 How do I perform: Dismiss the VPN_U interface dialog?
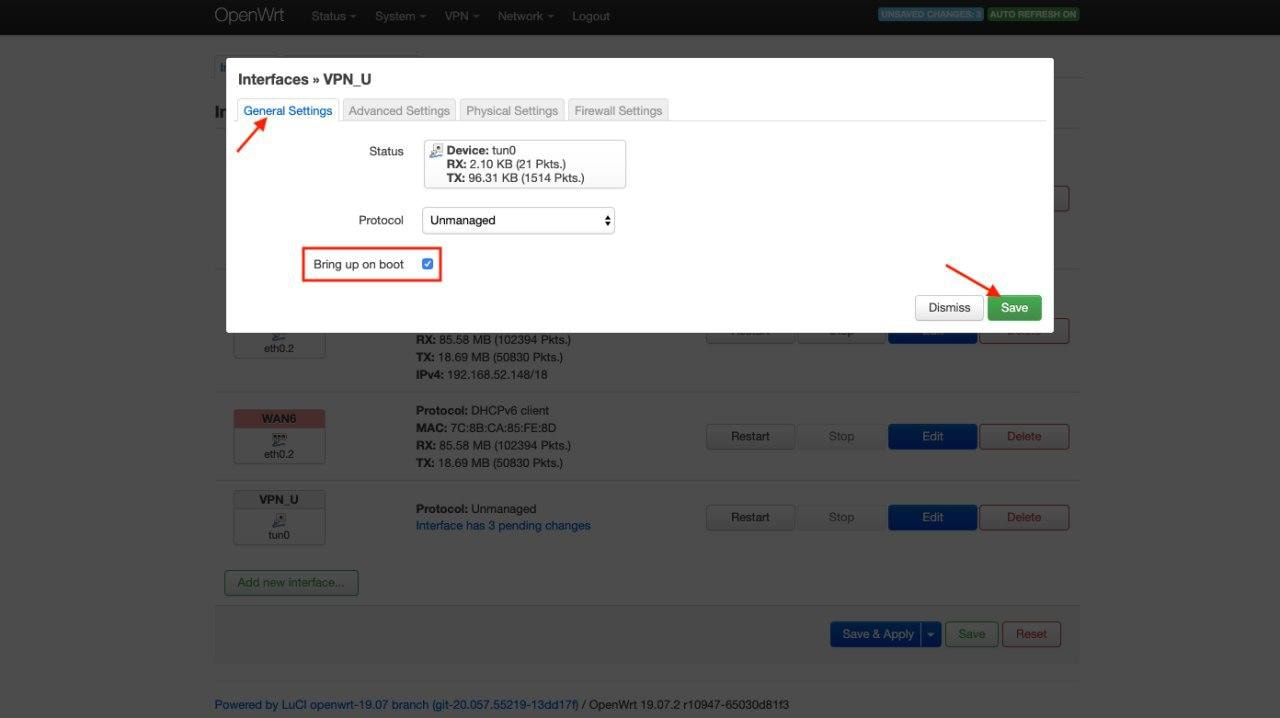click(x=949, y=308)
